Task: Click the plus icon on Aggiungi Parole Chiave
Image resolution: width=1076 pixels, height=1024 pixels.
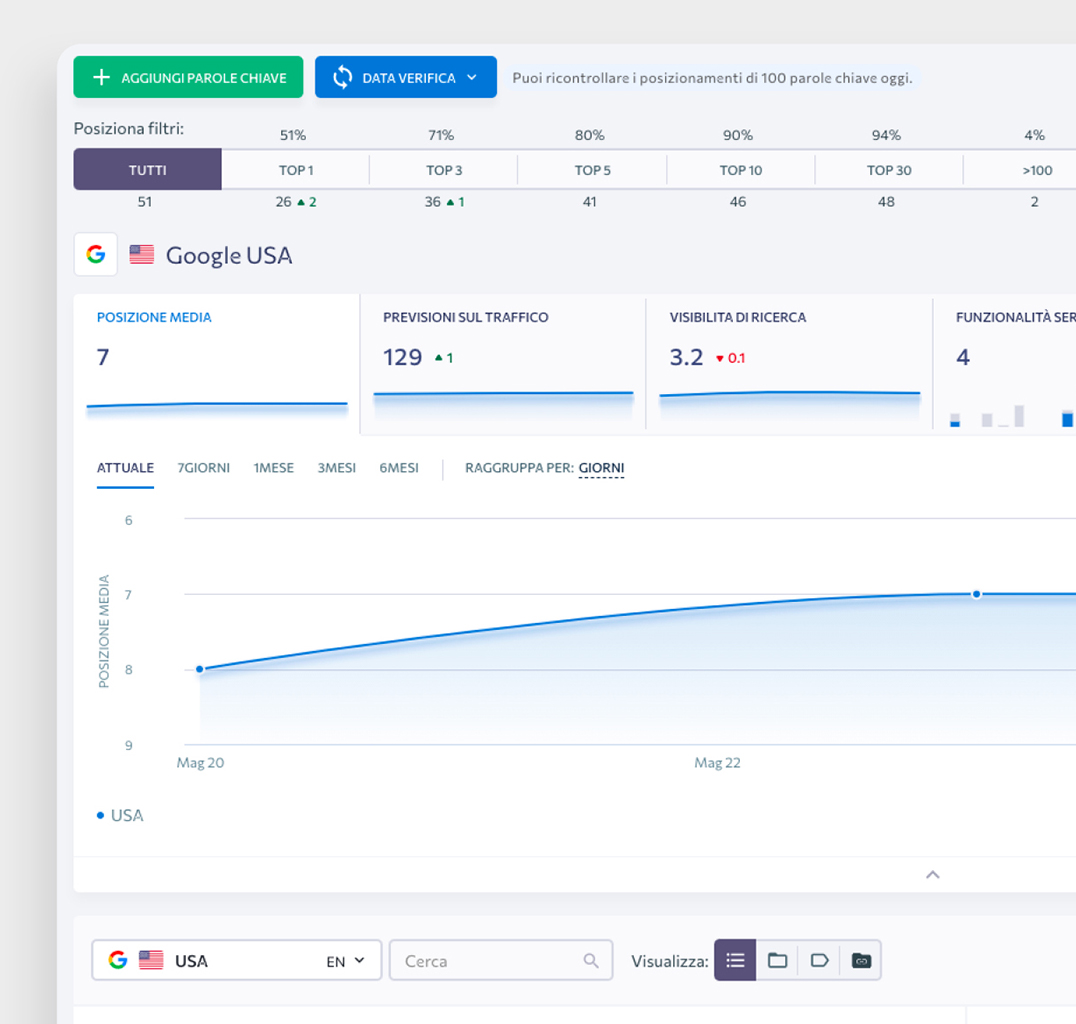Action: point(101,77)
